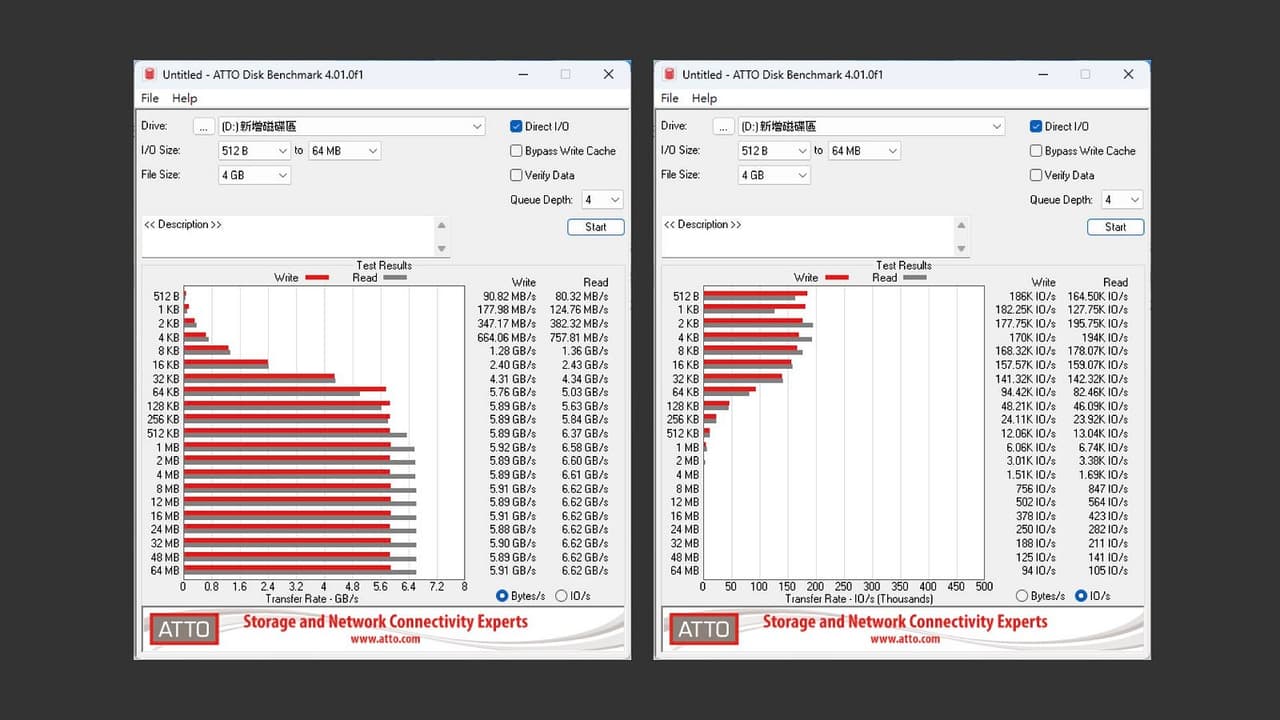1280x720 pixels.
Task: Disable Direct I/O in left window
Action: point(516,126)
